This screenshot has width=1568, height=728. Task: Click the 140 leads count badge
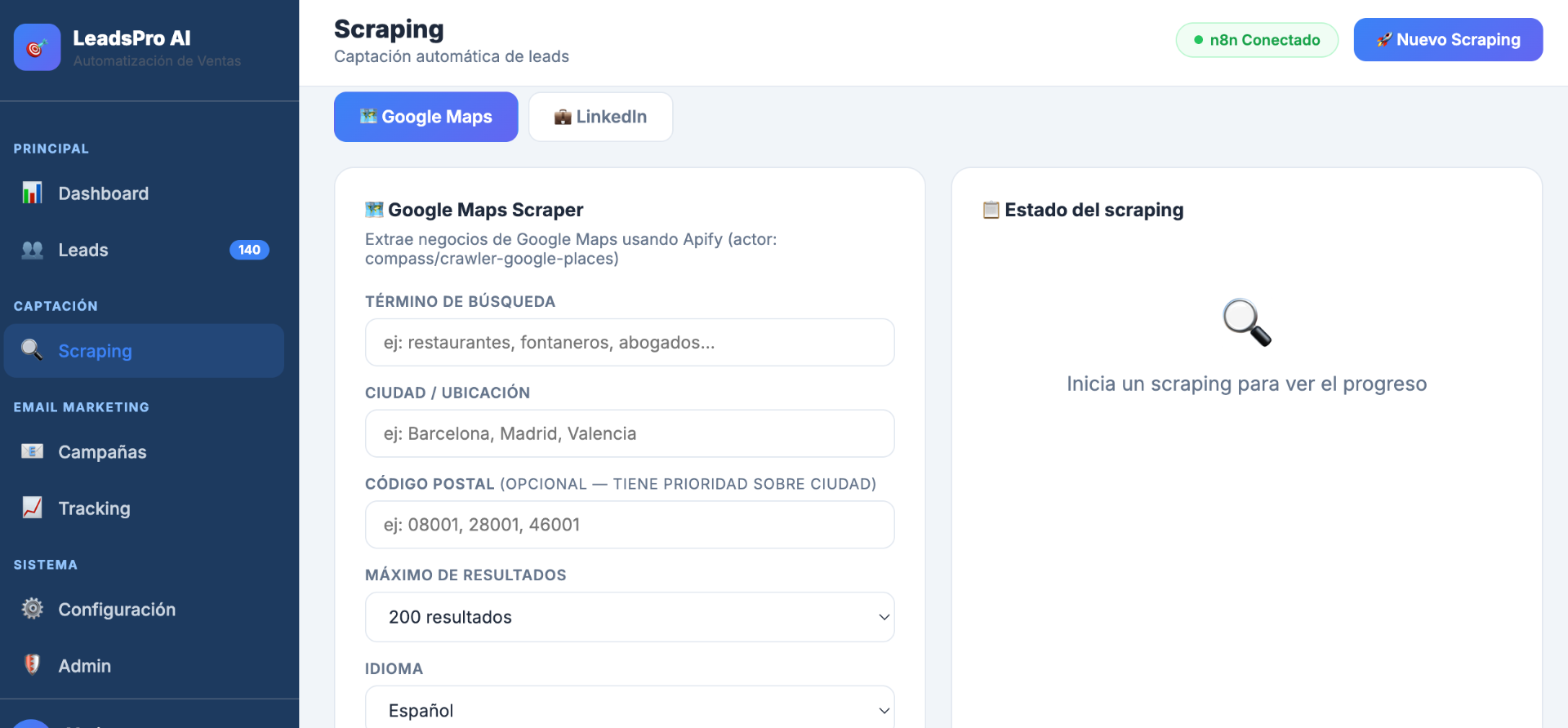[x=249, y=250]
